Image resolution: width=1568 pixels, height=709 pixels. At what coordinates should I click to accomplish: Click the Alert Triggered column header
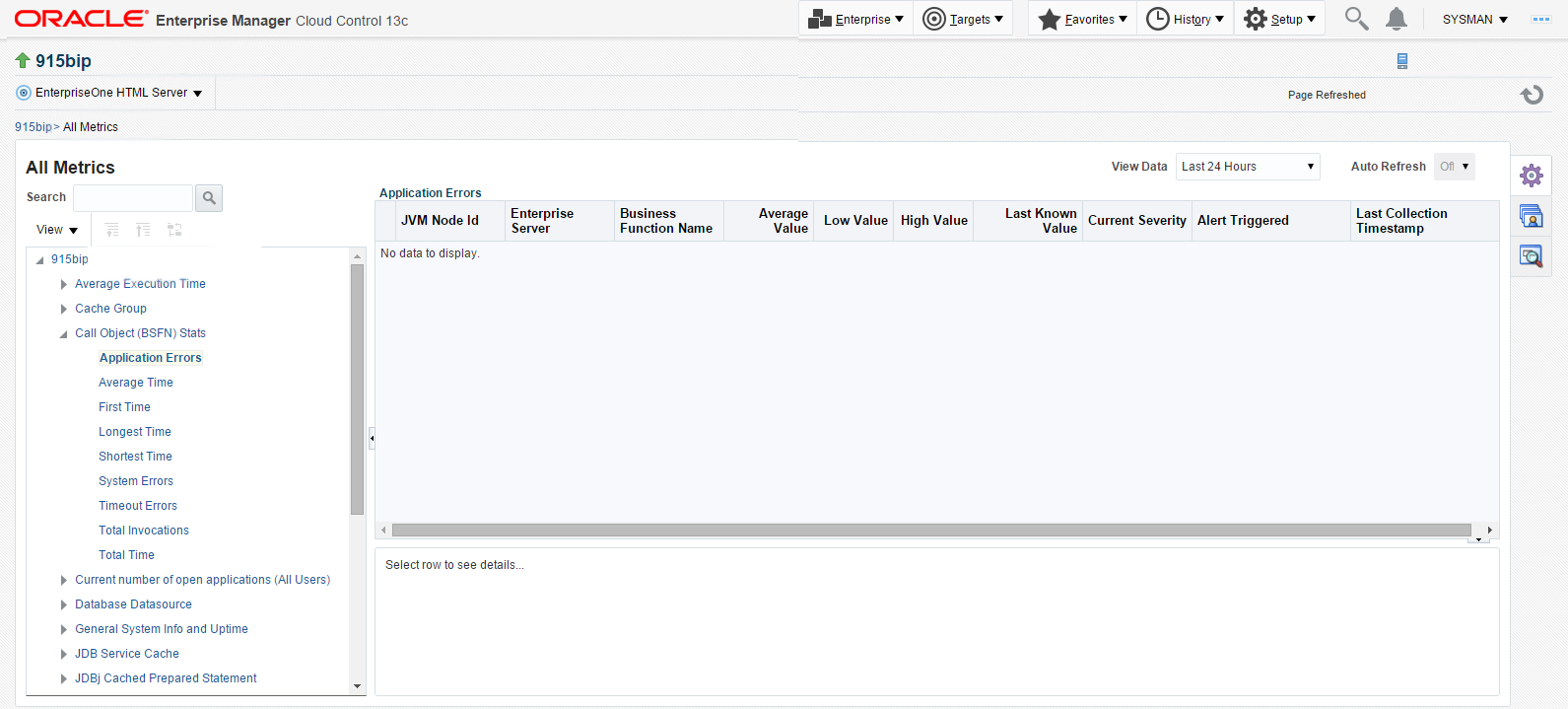(1271, 221)
